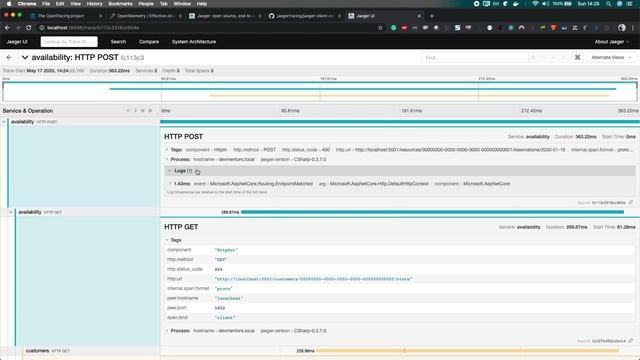Screen dimensions: 640x360
Task: Switch to Jaeger: open source browser tab
Action: [225, 16]
